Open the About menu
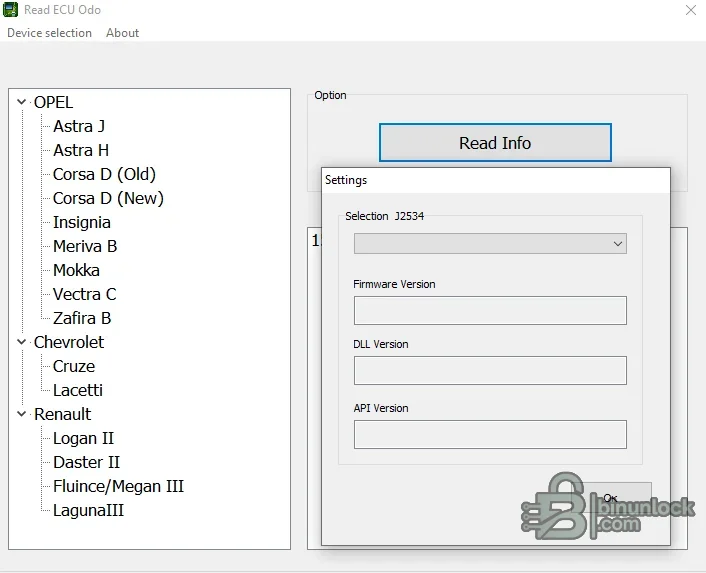 122,33
